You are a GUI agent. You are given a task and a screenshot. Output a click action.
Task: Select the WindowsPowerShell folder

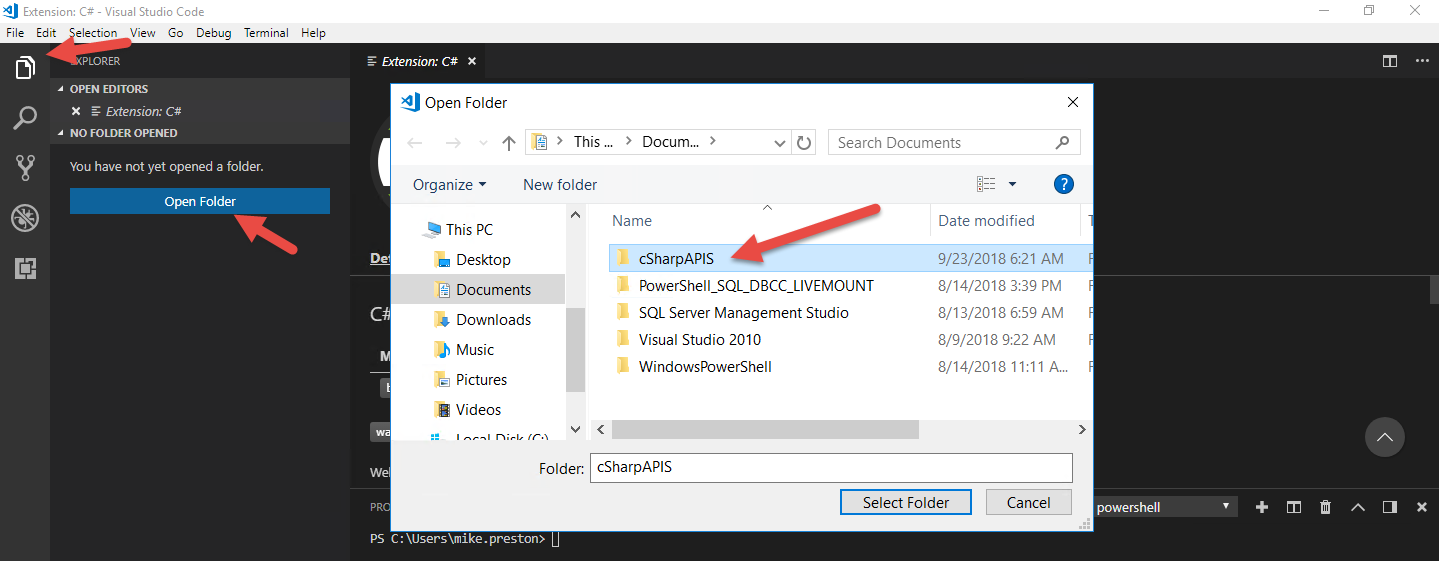point(705,366)
